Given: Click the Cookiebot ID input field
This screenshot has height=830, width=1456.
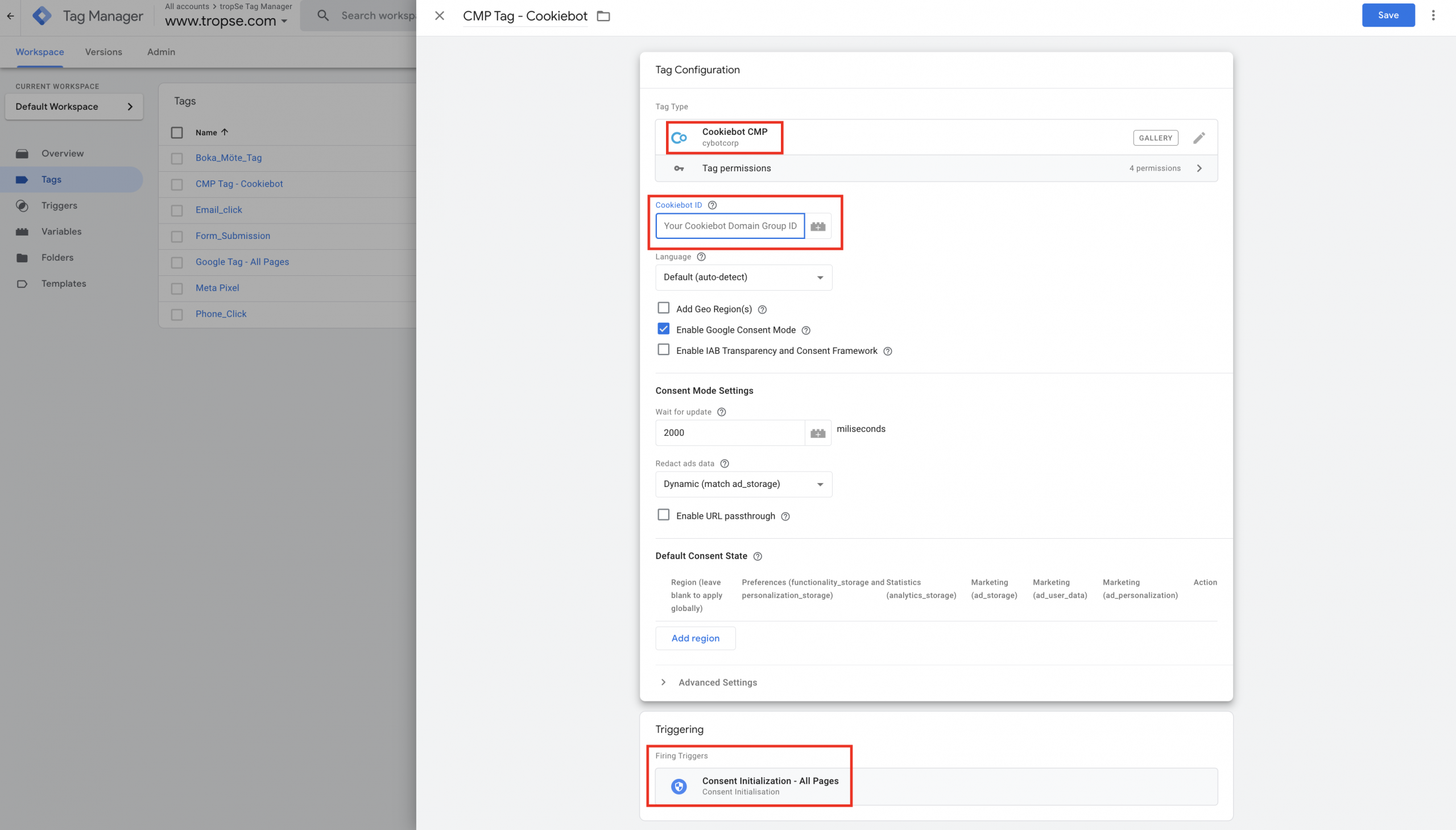Looking at the screenshot, I should coord(730,226).
